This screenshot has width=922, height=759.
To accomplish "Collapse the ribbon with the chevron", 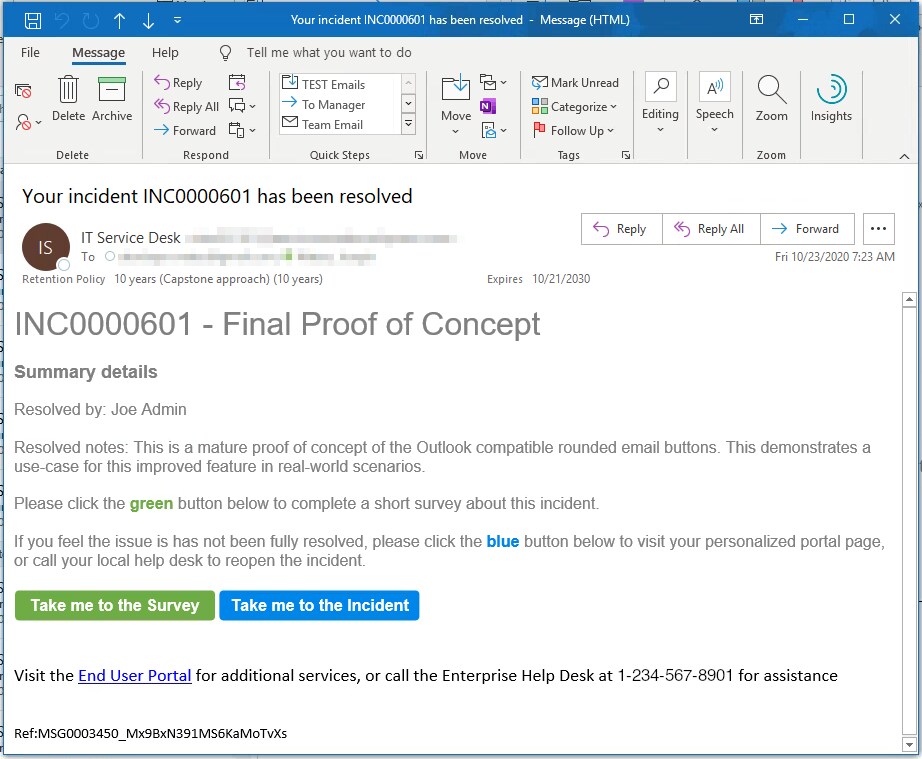I will [x=902, y=154].
